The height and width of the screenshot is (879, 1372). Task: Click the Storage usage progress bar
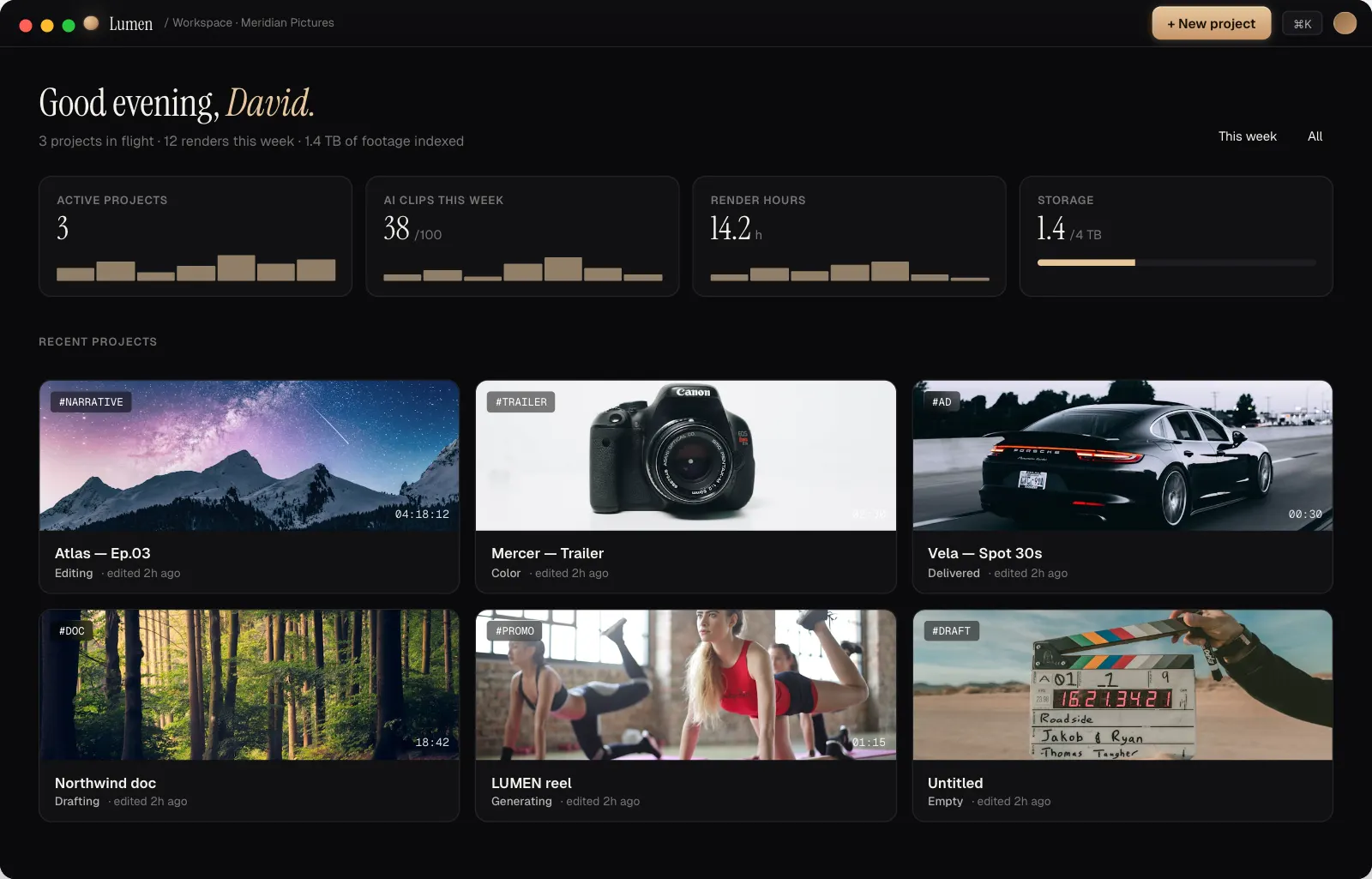[1176, 262]
